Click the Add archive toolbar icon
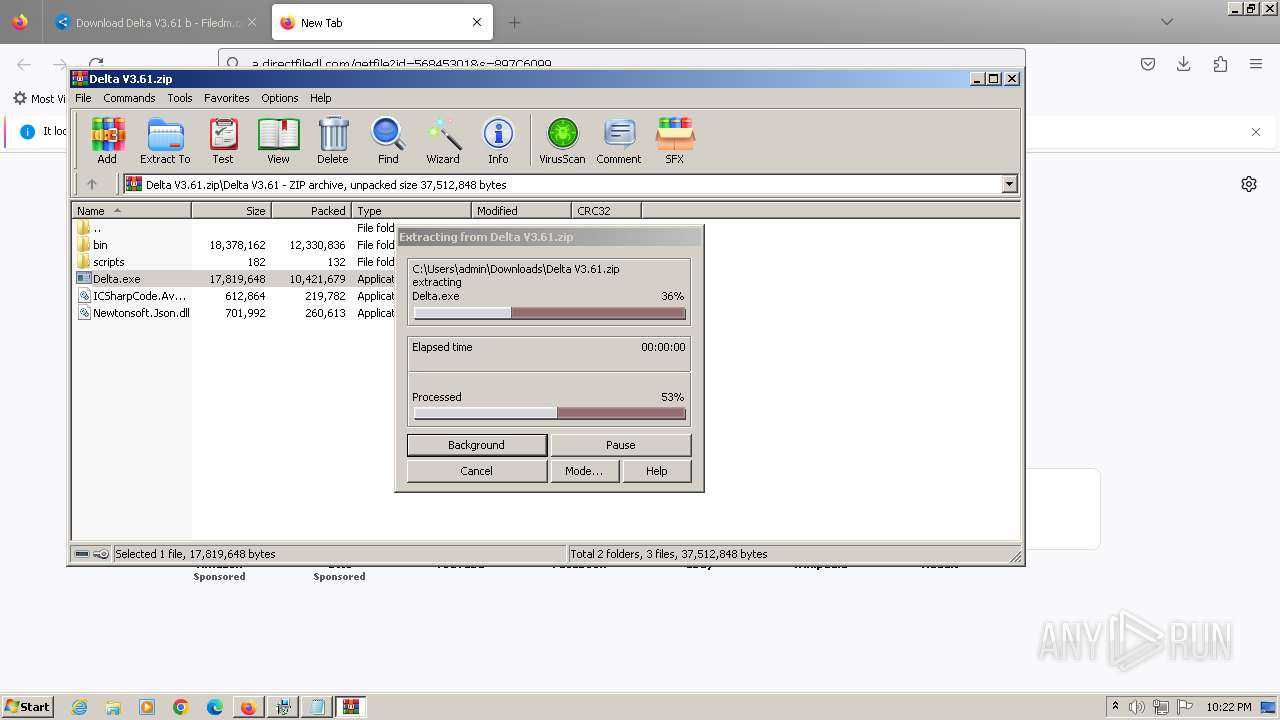The width and height of the screenshot is (1280, 720). [107, 140]
